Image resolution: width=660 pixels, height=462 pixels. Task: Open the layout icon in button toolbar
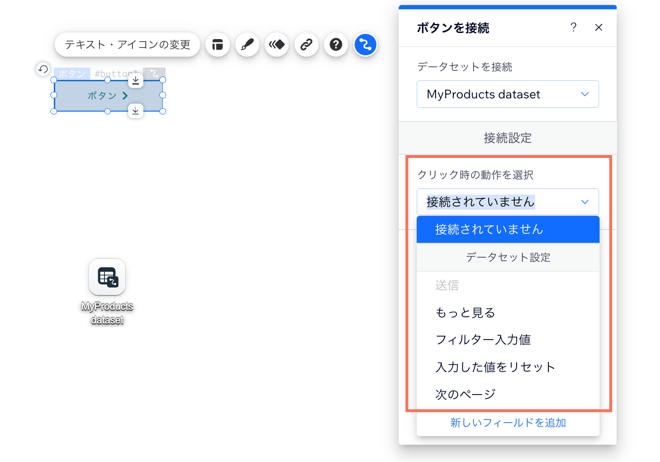[218, 44]
